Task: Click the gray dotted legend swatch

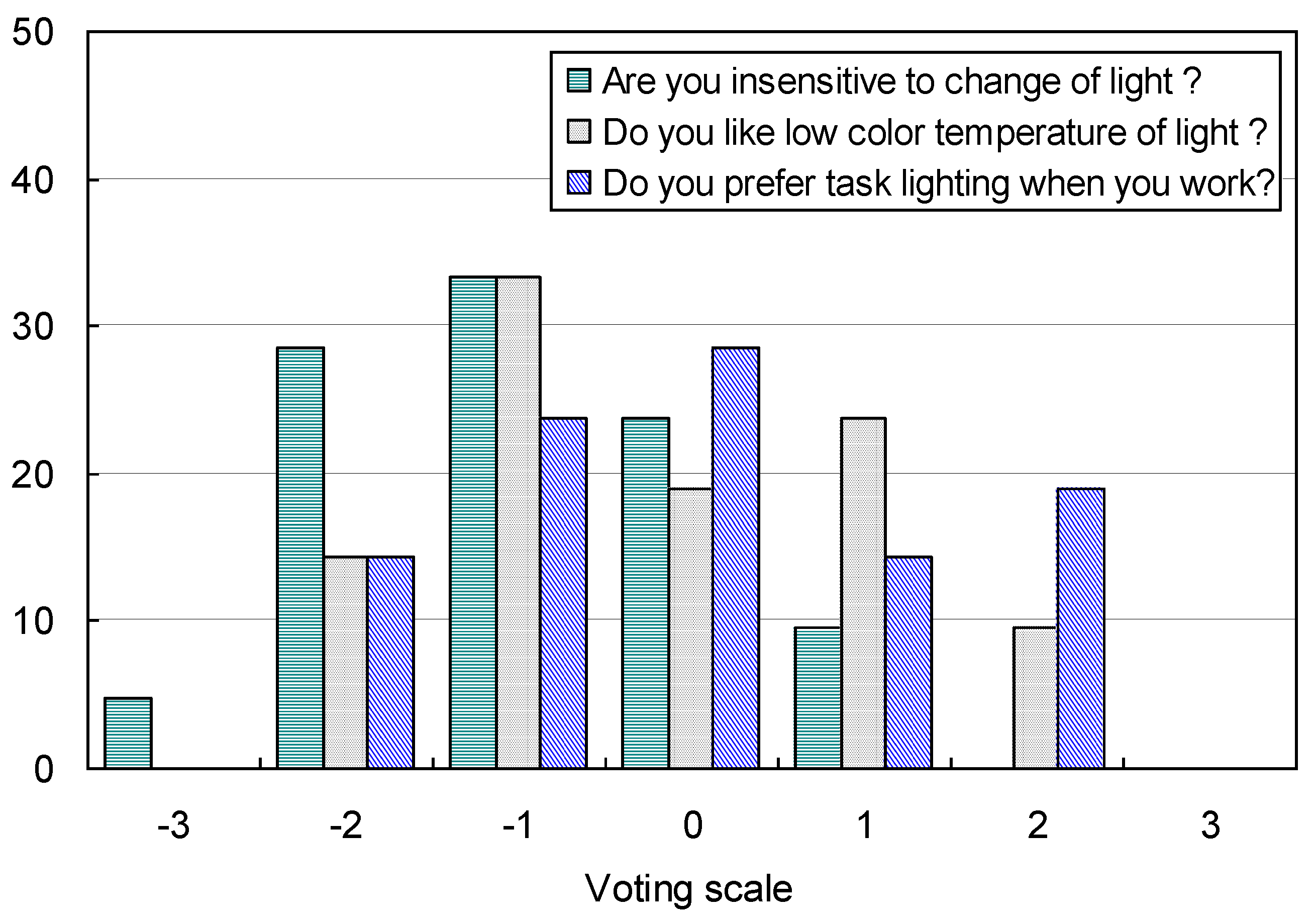Action: [579, 132]
